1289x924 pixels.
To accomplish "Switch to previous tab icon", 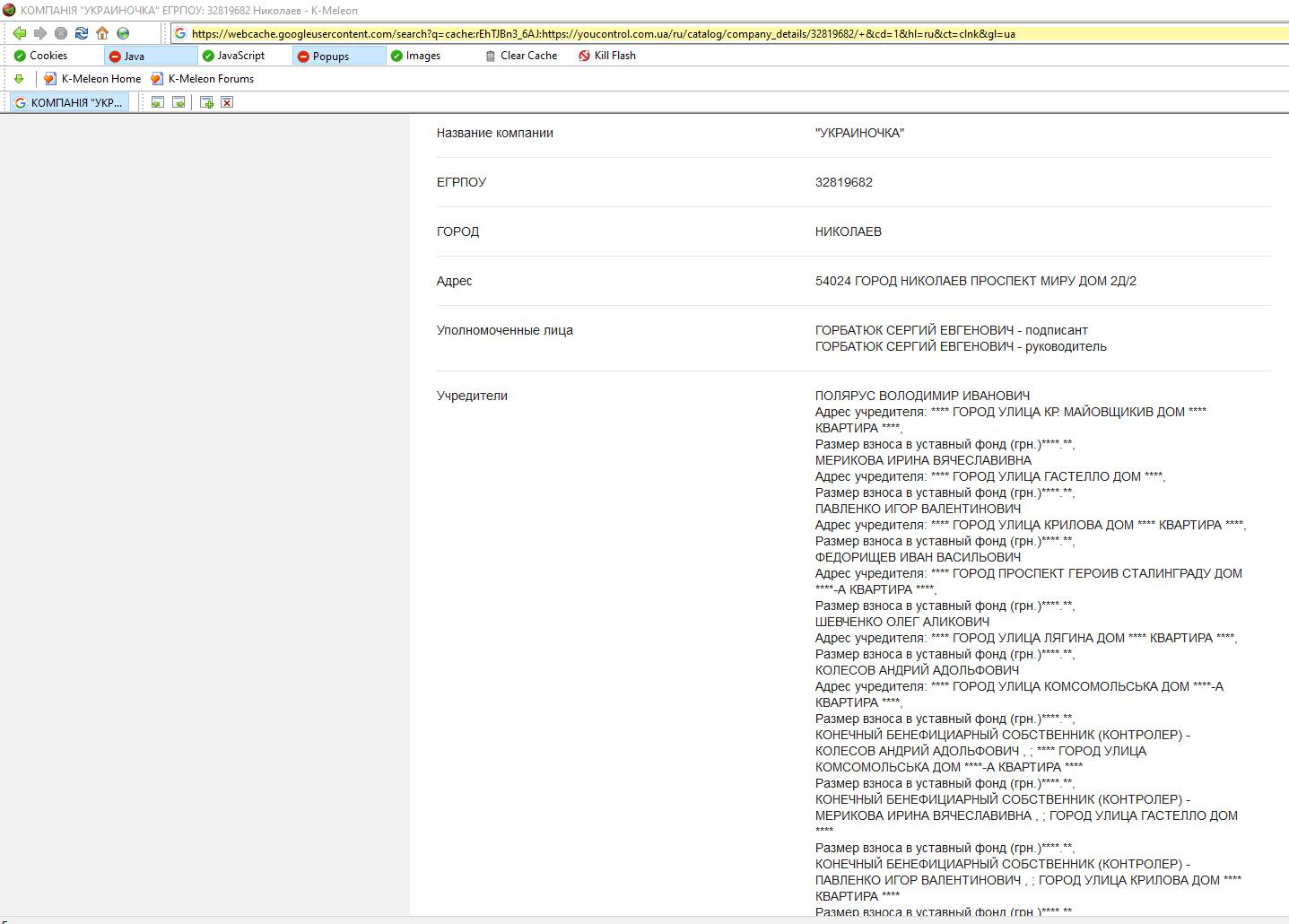I will point(158,102).
